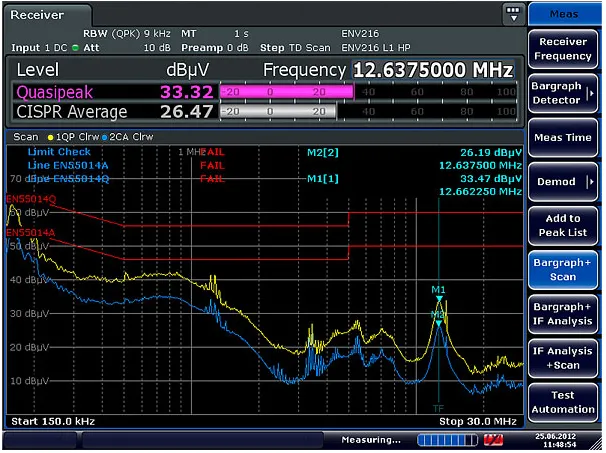Viewport: 606px width, 453px height.
Task: Toggle Bargraph+ IF Analysis mode
Action: pos(563,314)
